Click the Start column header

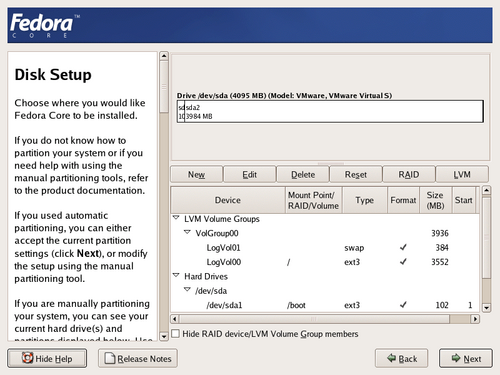point(464,200)
